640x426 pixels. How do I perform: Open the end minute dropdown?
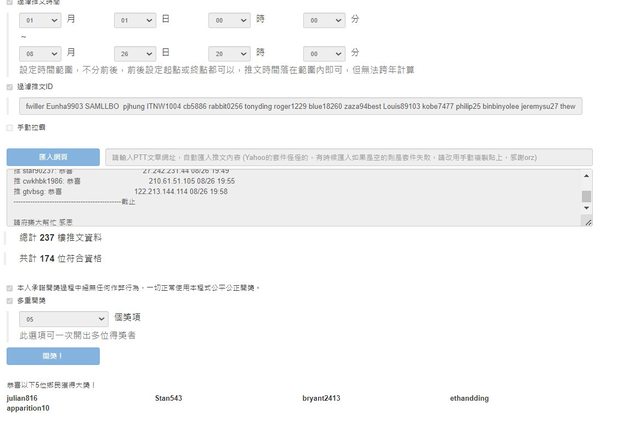point(325,52)
